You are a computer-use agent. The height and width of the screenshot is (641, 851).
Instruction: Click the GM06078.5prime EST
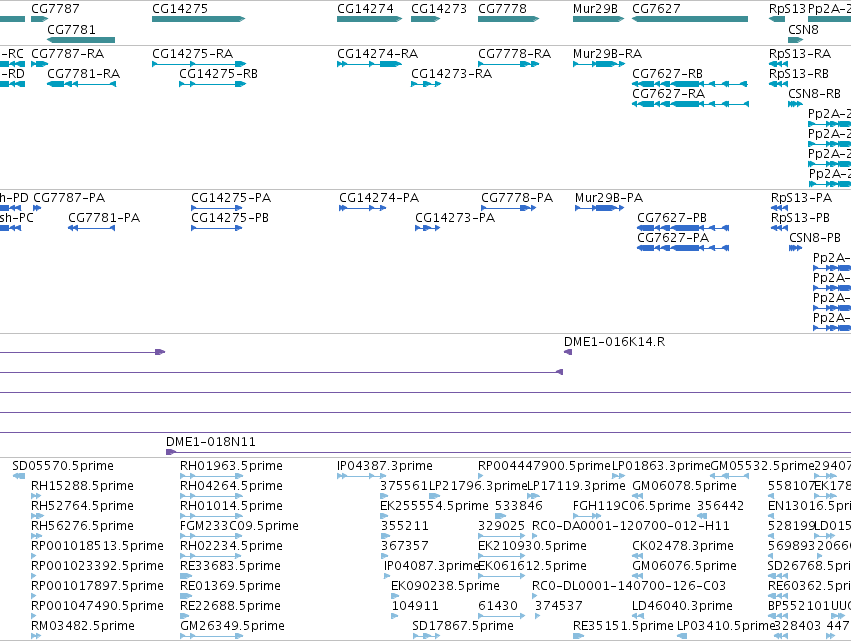(x=684, y=486)
